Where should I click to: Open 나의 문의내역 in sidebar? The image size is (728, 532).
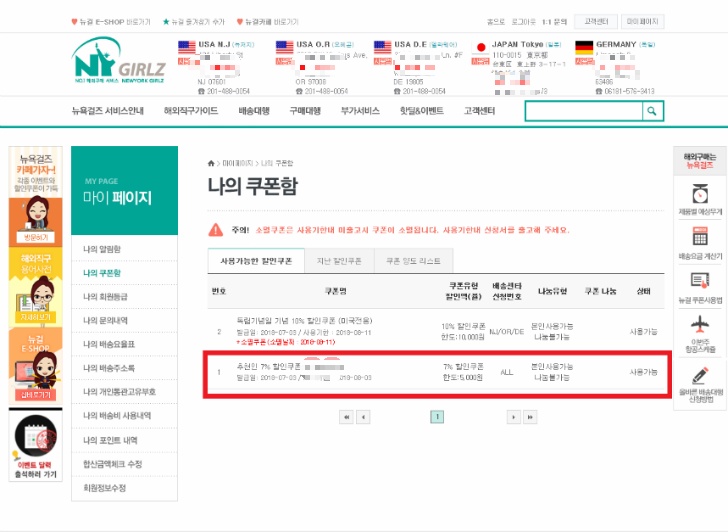[x=124, y=320]
